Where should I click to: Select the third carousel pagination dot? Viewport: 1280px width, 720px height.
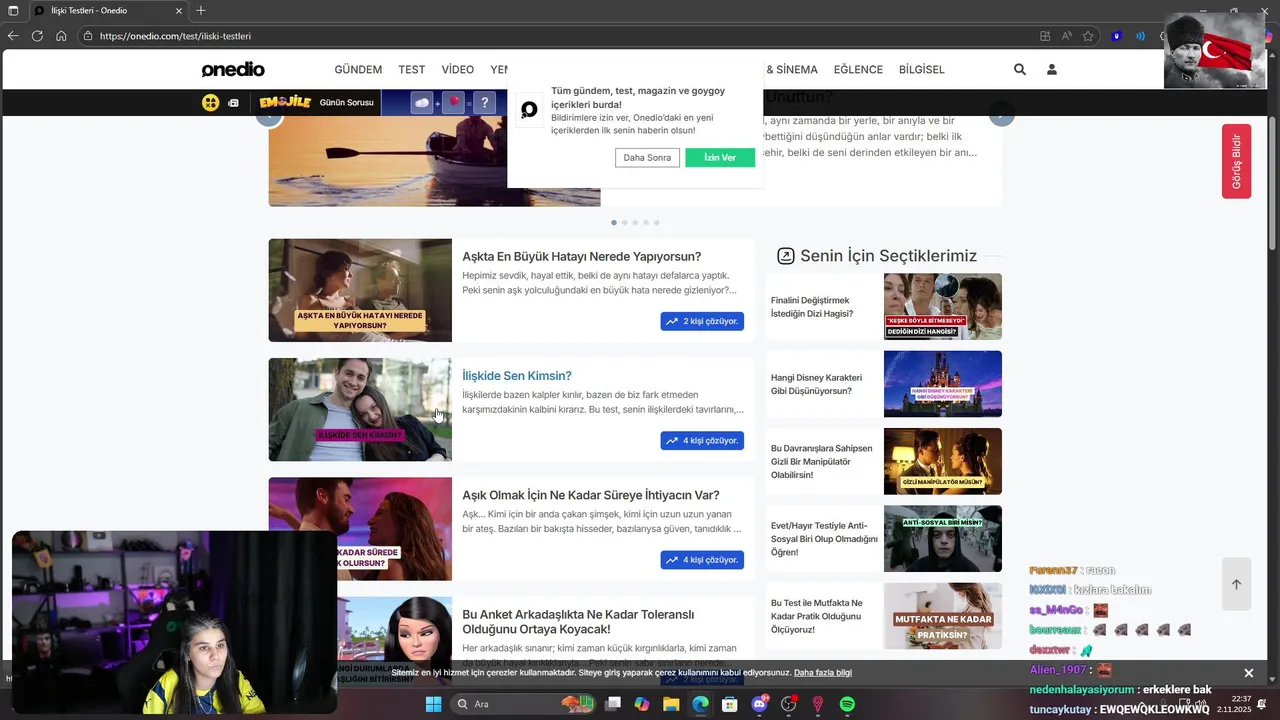pos(635,222)
